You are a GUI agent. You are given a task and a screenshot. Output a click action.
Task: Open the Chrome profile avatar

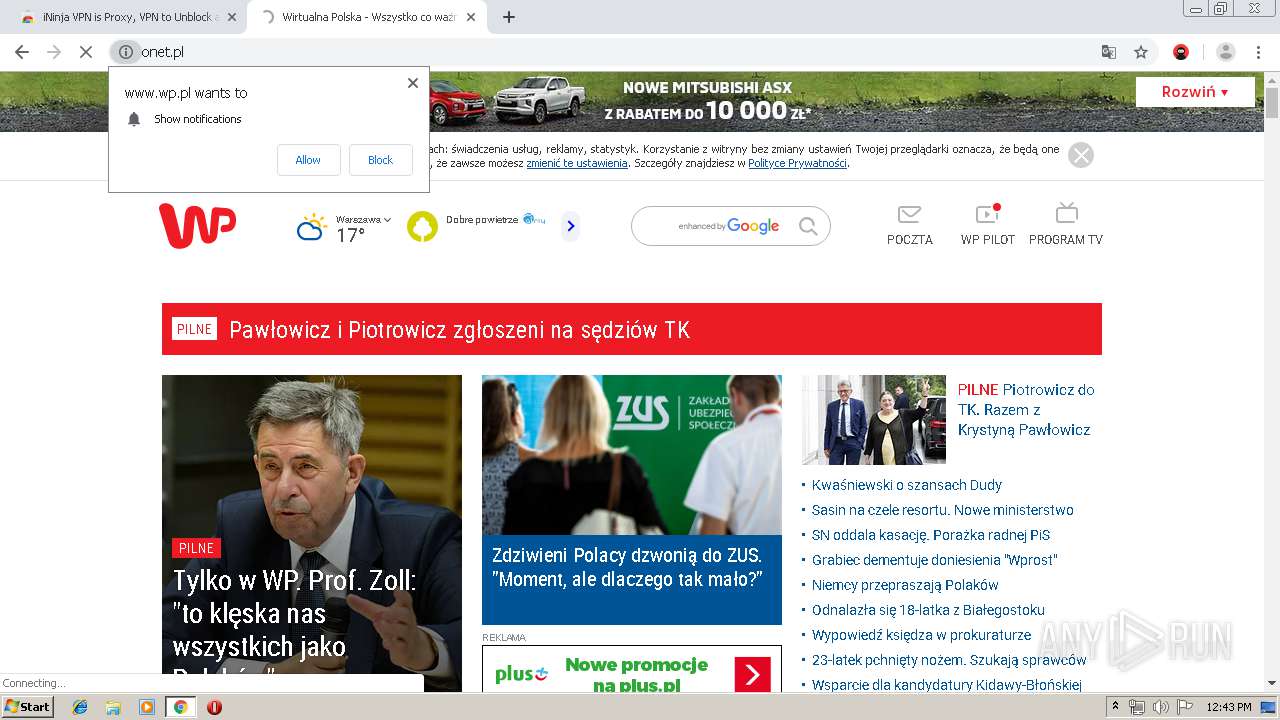1226,52
